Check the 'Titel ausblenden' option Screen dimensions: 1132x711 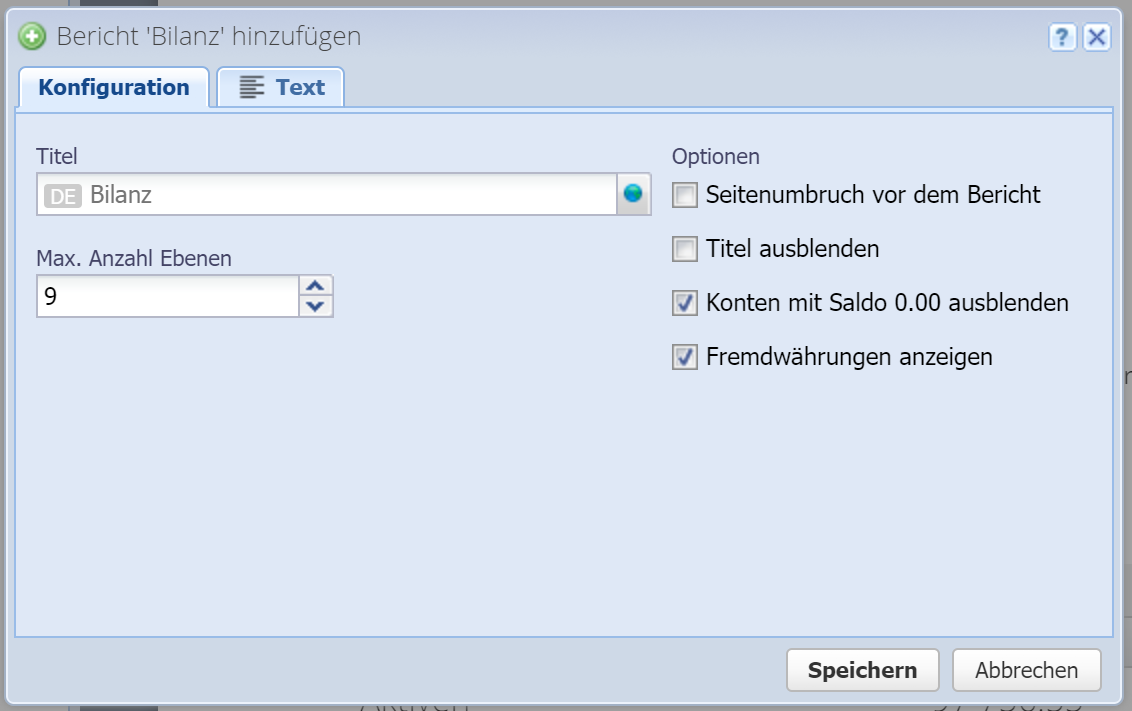(685, 249)
